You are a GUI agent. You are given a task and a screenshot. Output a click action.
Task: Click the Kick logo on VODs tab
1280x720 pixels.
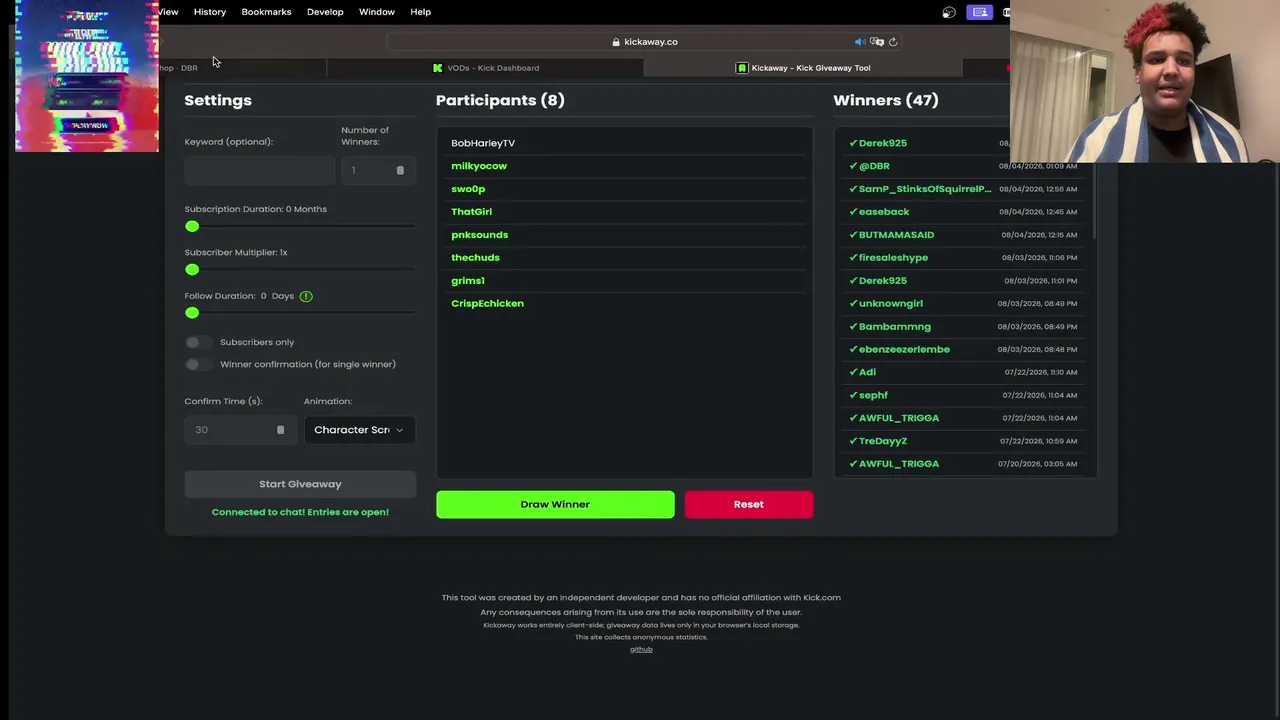438,68
